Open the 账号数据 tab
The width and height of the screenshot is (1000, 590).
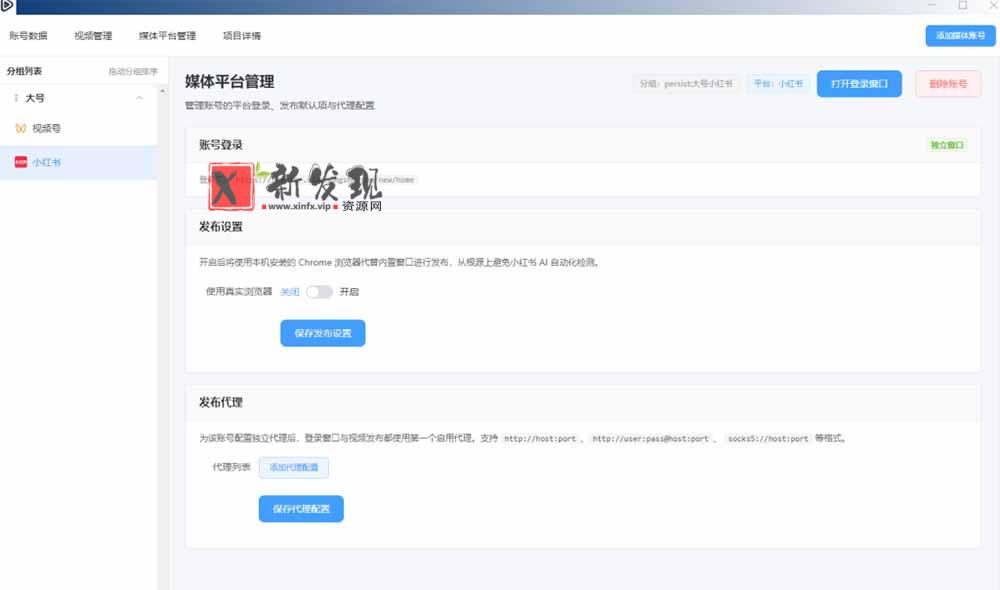[28, 36]
